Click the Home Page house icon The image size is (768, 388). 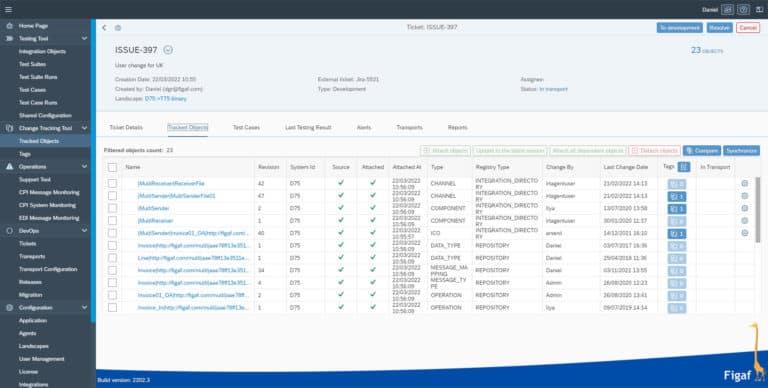pos(9,25)
